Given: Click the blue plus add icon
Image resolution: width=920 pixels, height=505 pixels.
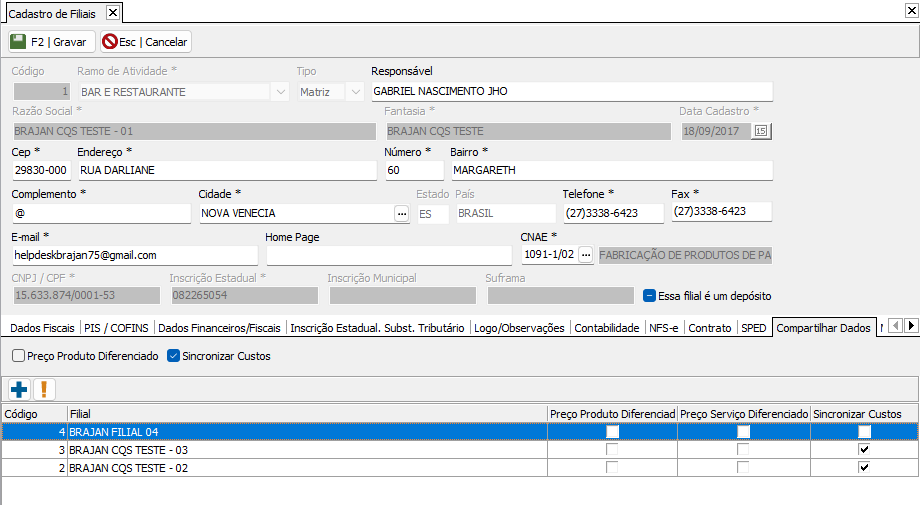Looking at the screenshot, I should (18, 389).
